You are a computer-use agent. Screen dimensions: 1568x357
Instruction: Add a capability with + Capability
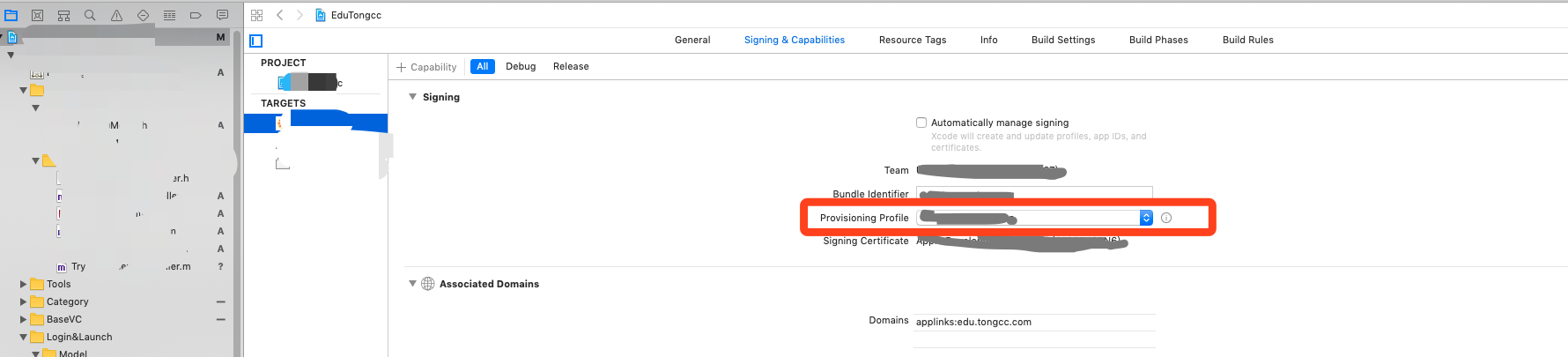pyautogui.click(x=426, y=67)
